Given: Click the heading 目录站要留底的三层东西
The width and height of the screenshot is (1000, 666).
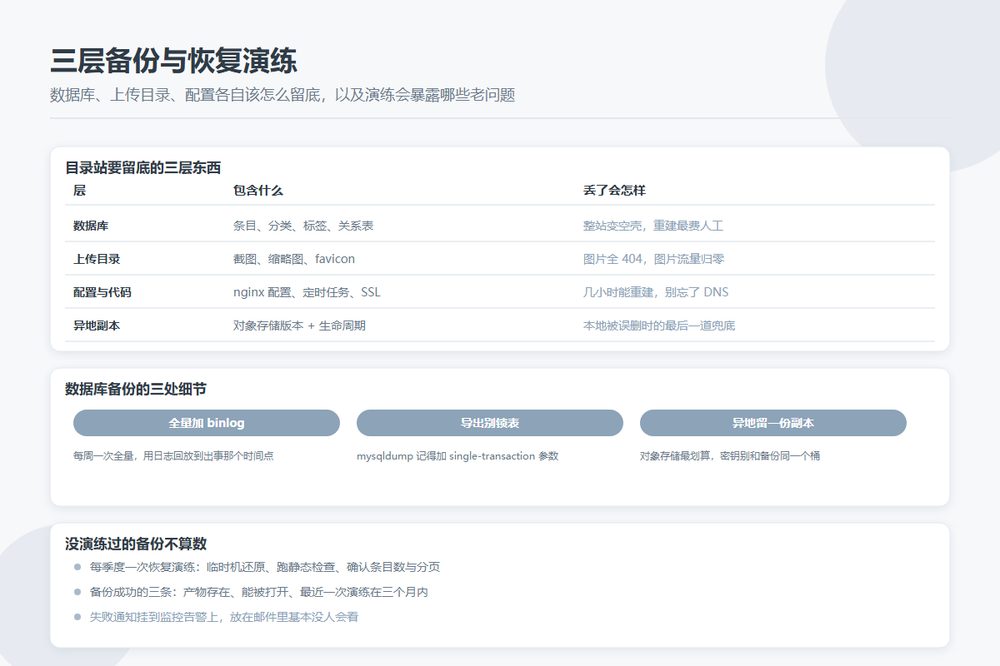Looking at the screenshot, I should [x=143, y=168].
